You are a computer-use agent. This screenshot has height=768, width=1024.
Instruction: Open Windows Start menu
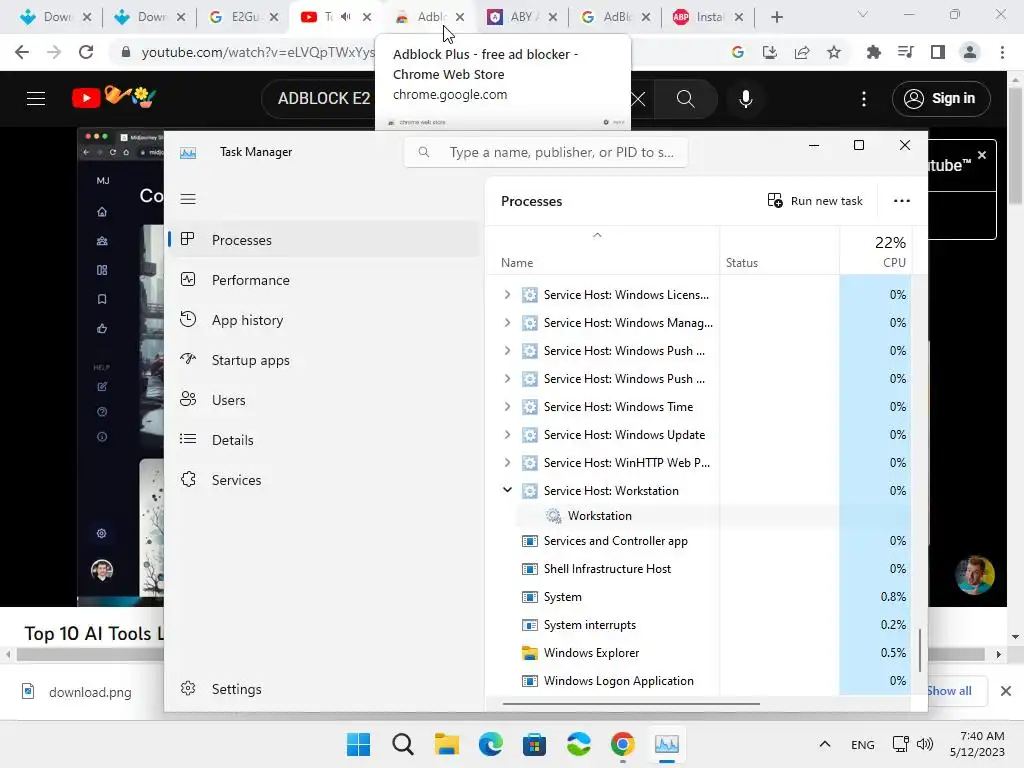tap(358, 744)
